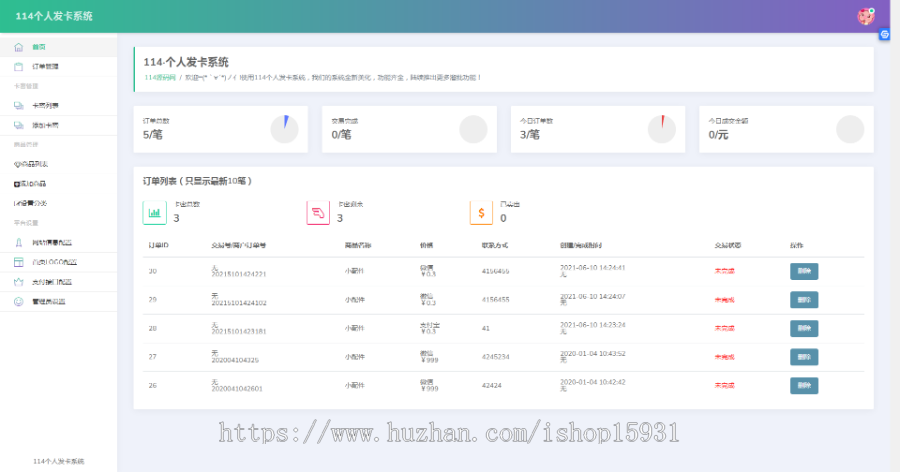Open the user avatar in top-right corner

[866, 16]
